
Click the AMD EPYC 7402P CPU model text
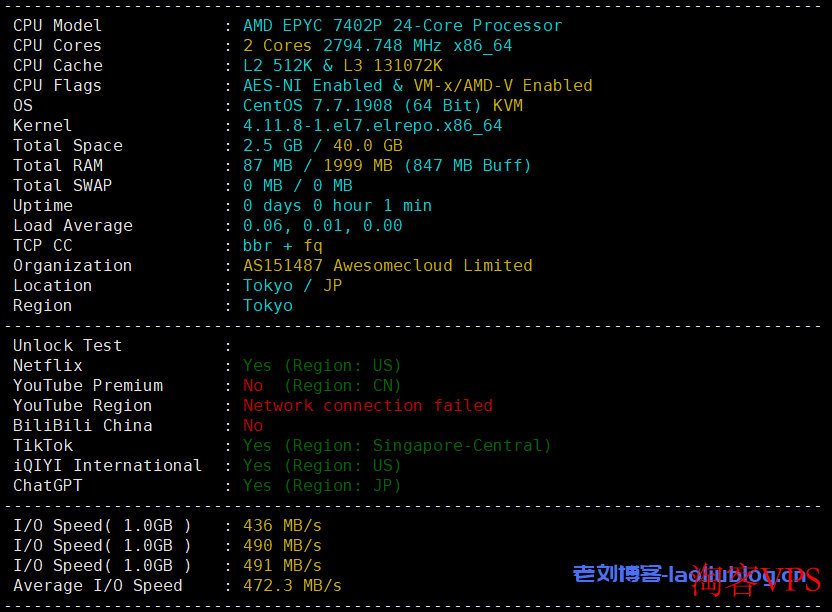tap(402, 25)
